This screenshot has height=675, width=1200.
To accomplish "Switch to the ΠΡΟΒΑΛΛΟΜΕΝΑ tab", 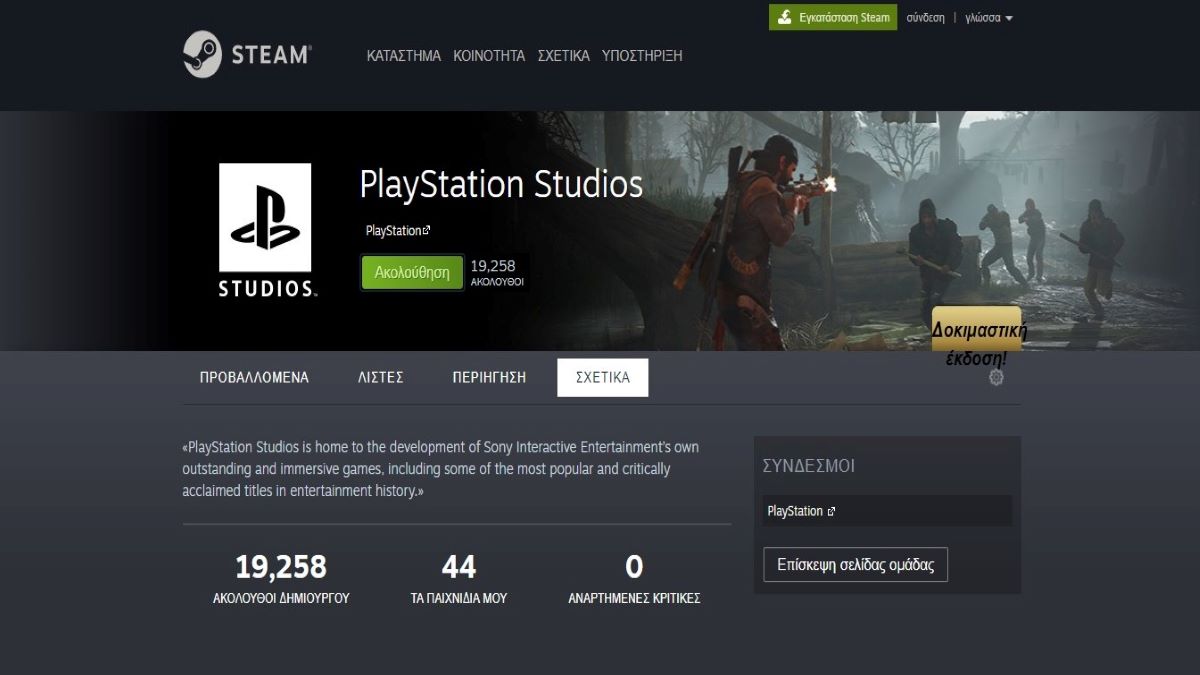I will pyautogui.click(x=254, y=377).
